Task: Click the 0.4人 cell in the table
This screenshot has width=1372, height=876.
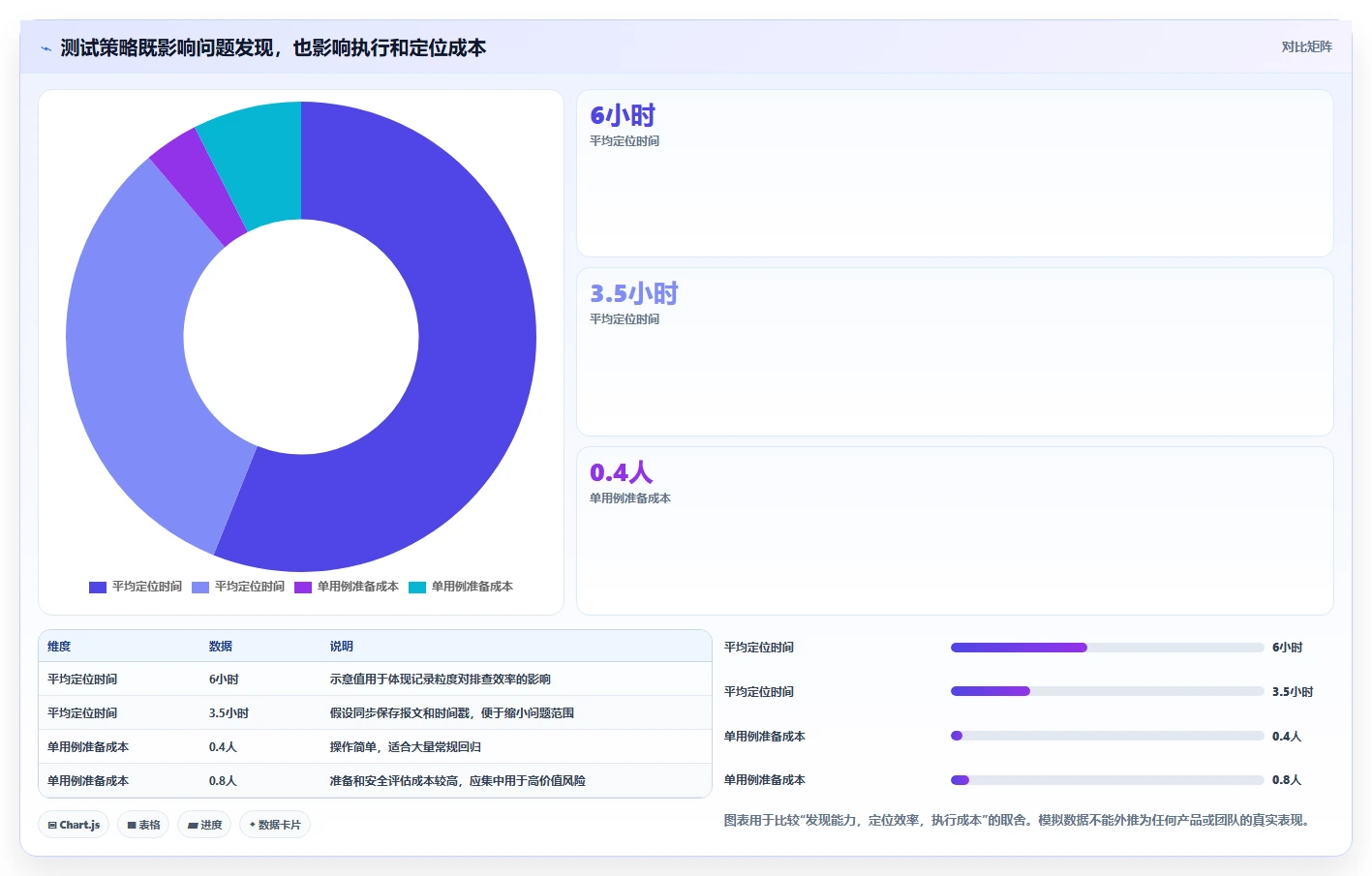Action: pos(223,747)
